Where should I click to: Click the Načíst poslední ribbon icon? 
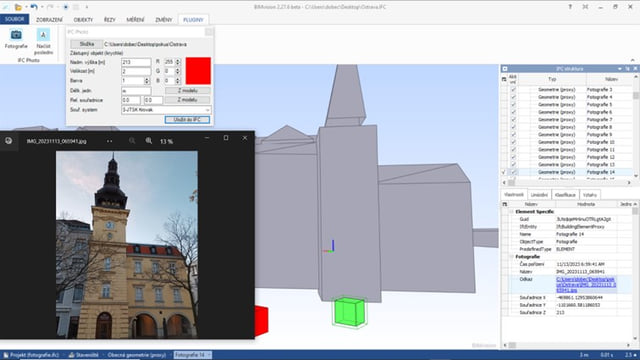pyautogui.click(x=43, y=35)
